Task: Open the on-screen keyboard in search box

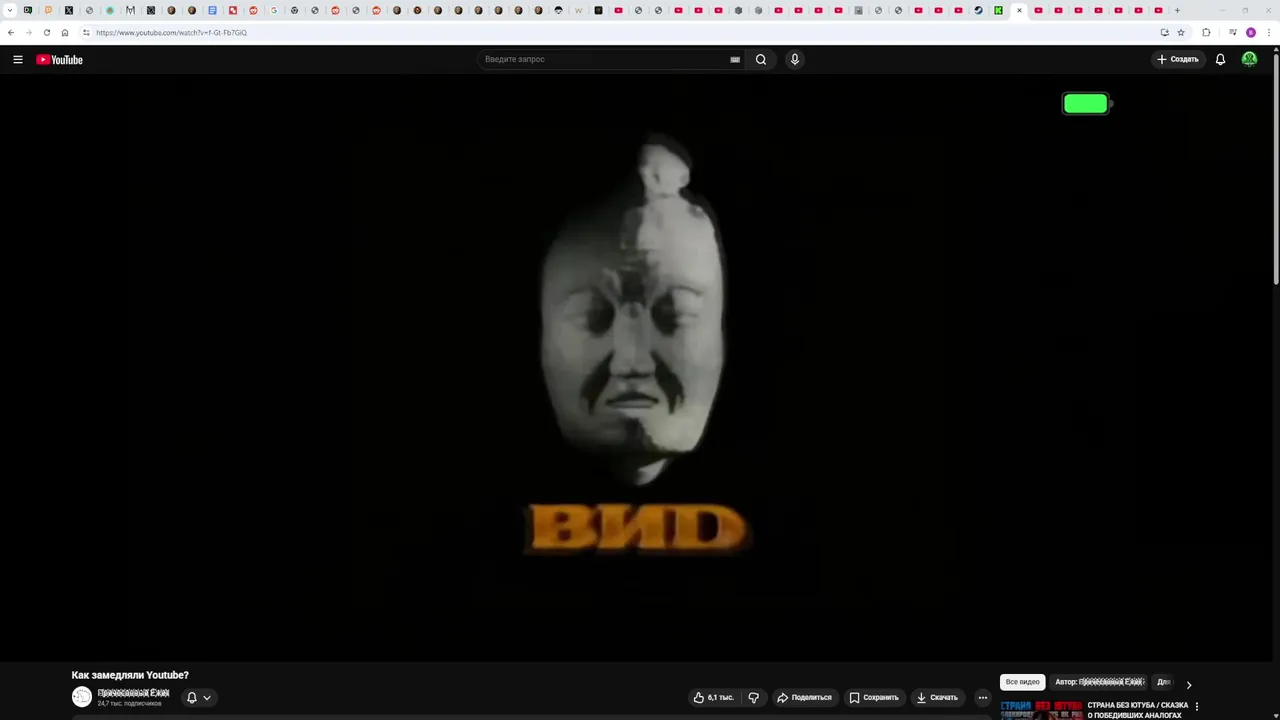Action: [735, 59]
